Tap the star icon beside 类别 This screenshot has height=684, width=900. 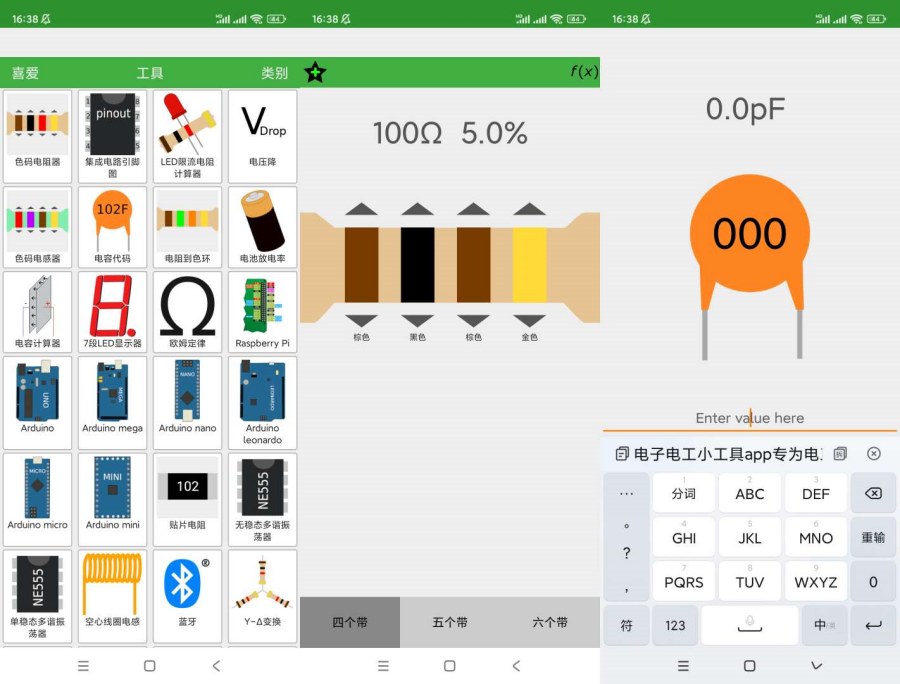pyautogui.click(x=316, y=72)
